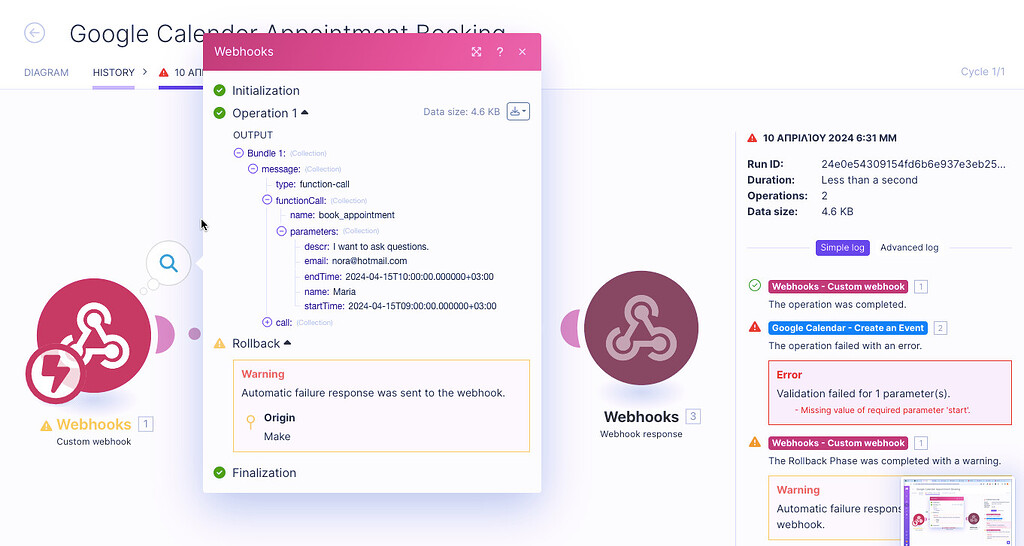The height and width of the screenshot is (546, 1024).
Task: Click the Finalization step
Action: point(264,473)
